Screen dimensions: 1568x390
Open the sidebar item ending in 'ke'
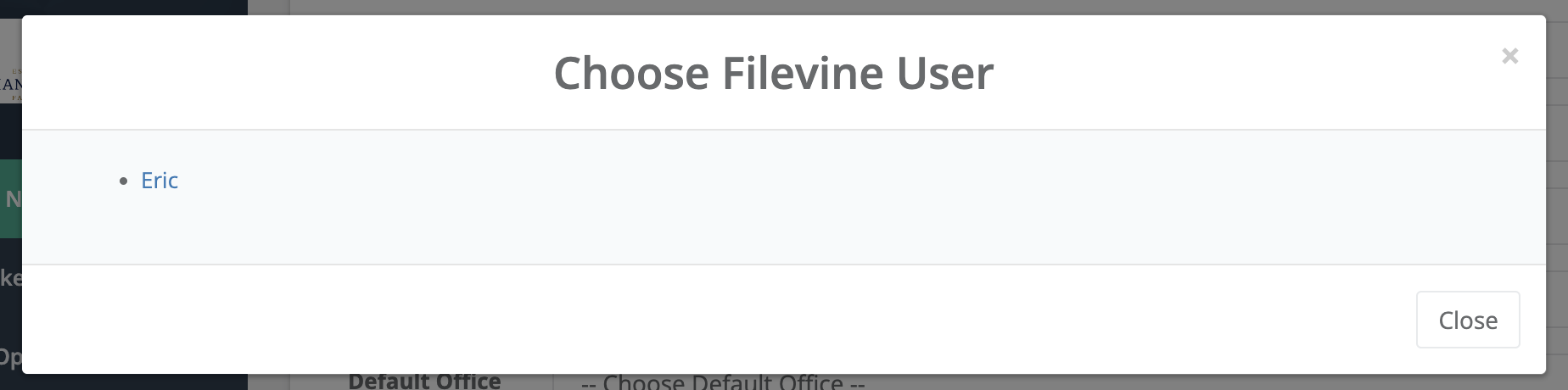tap(11, 277)
